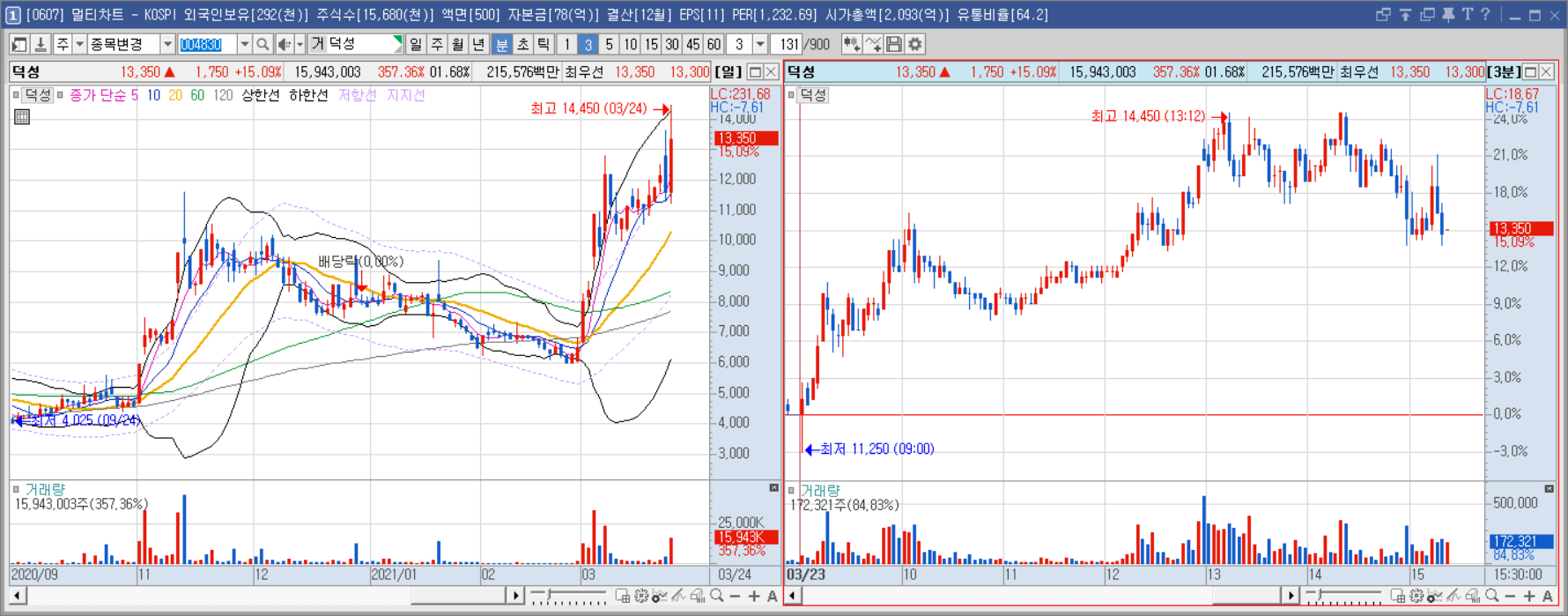This screenshot has height=616, width=1568.
Task: Click the settings gear below daily chart
Action: pyautogui.click(x=641, y=597)
